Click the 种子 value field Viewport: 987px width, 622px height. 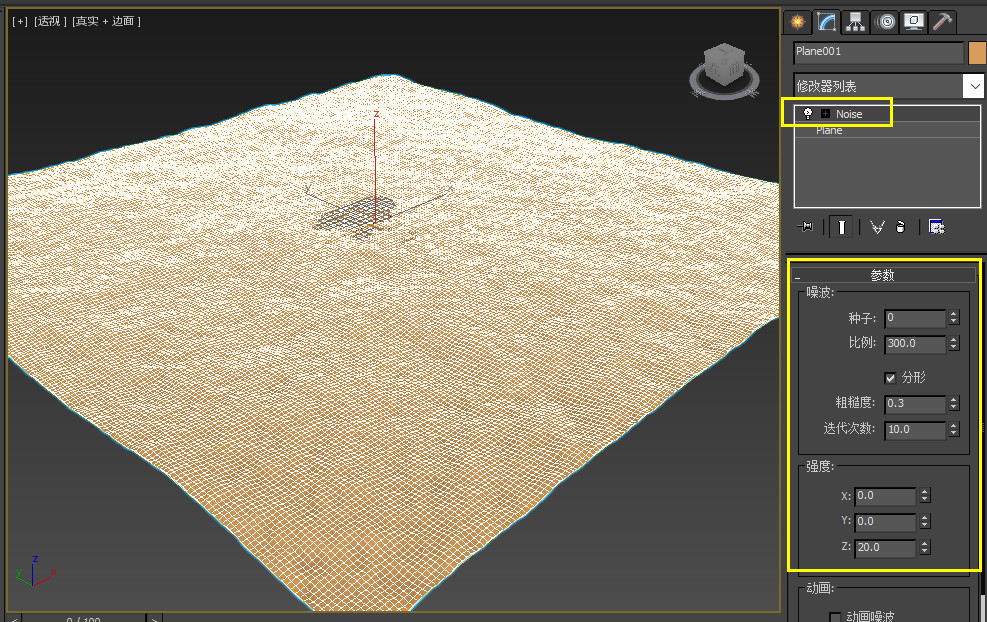[x=915, y=318]
